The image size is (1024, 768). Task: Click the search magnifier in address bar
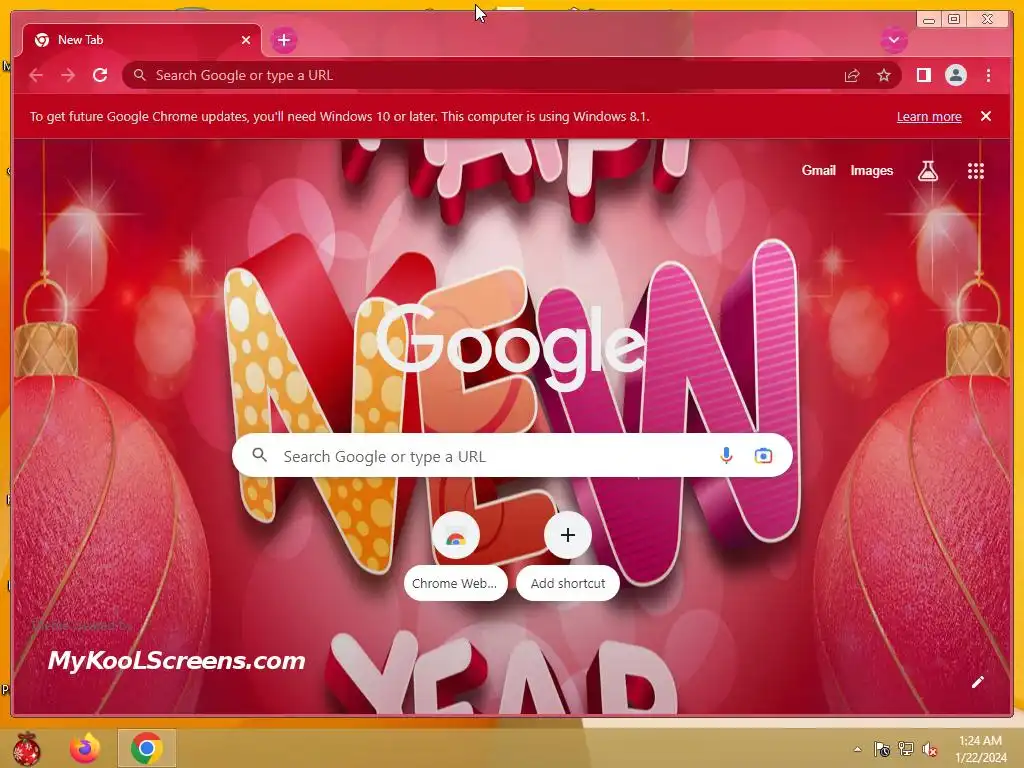tap(139, 75)
